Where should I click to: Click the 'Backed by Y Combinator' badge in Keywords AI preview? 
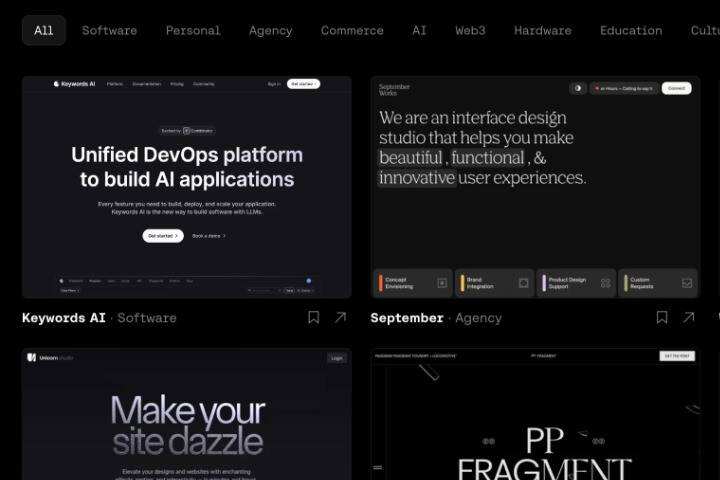pos(187,131)
